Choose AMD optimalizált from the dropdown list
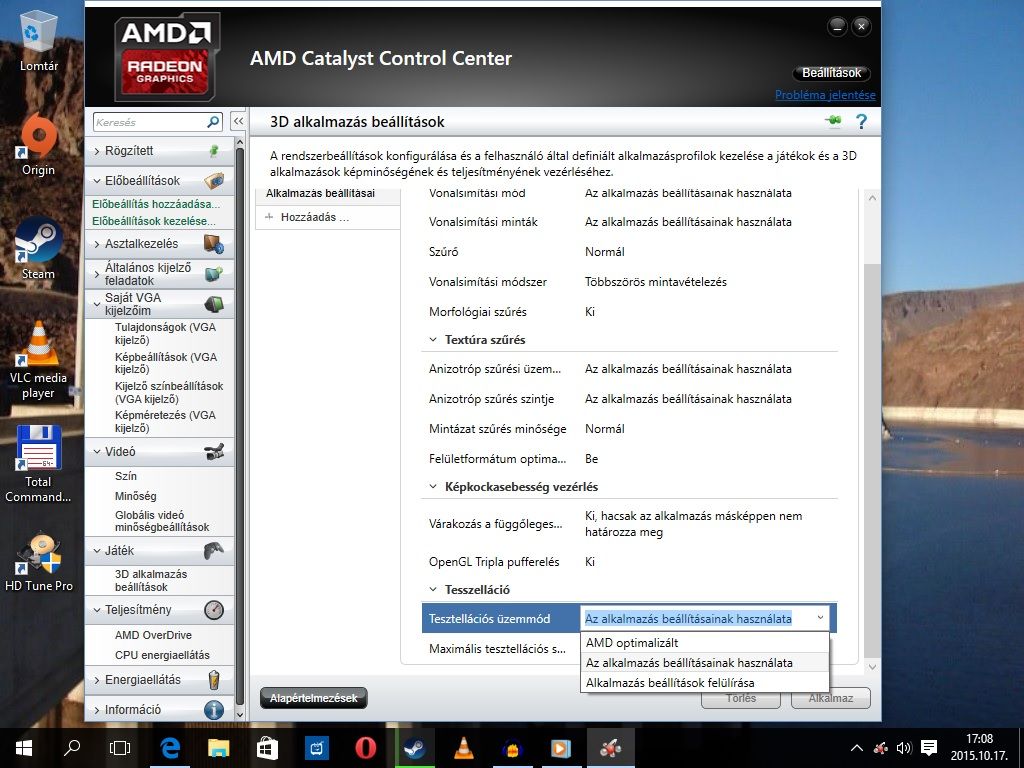 [704, 643]
